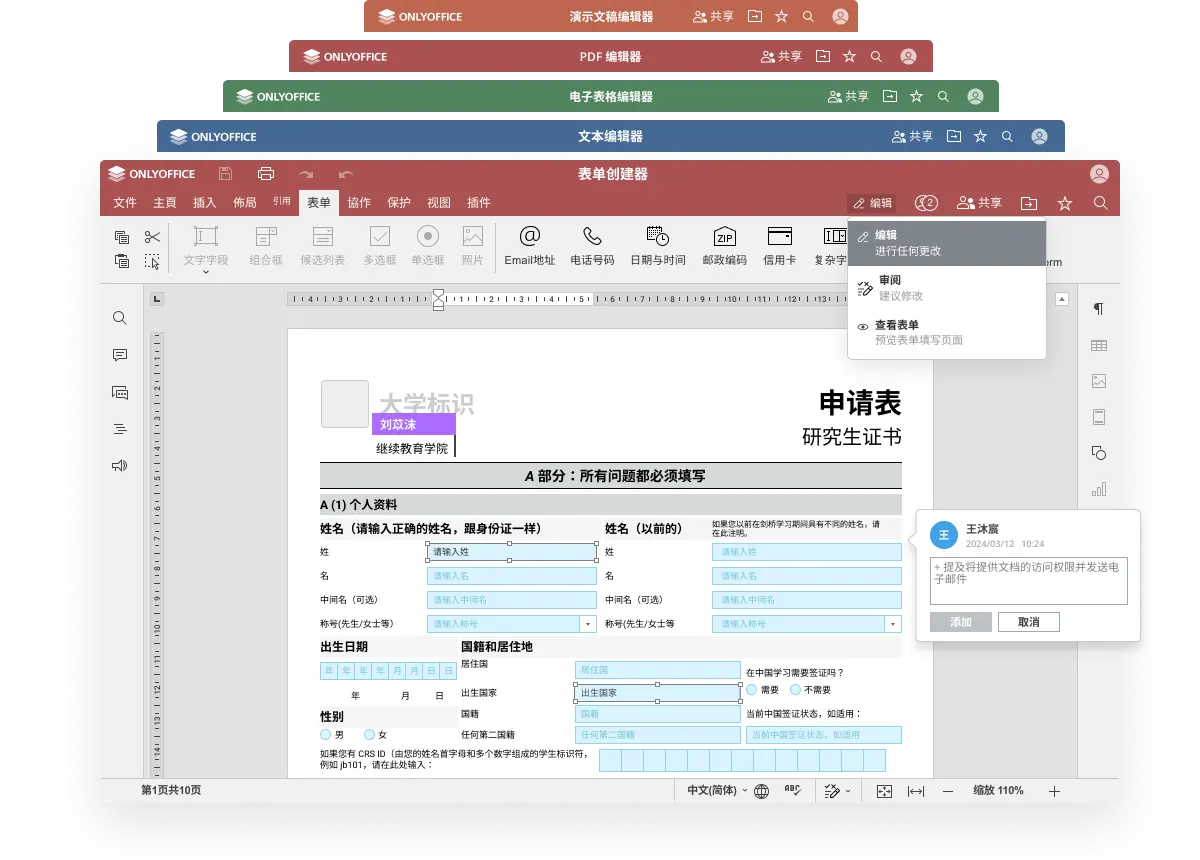The height and width of the screenshot is (860, 1200).
Task: Insert a 邮政编码 zip code field
Action: click(x=723, y=245)
